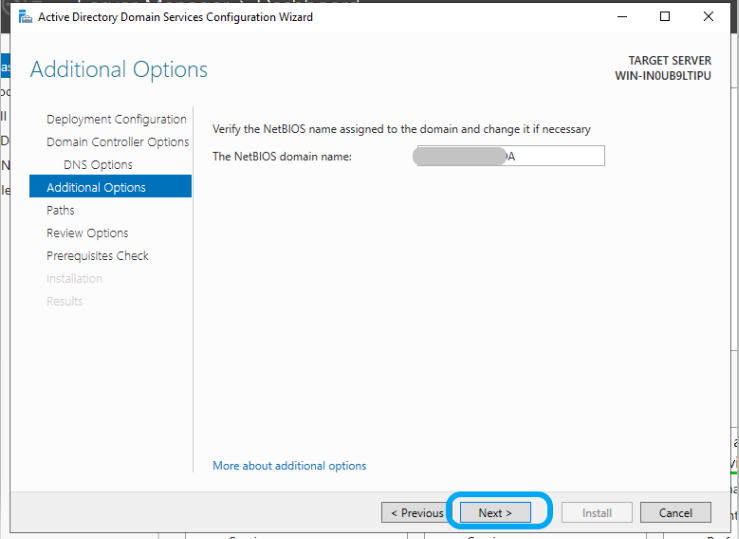Select Deployment Configuration step
Image resolution: width=739 pixels, height=539 pixels.
pos(116,119)
